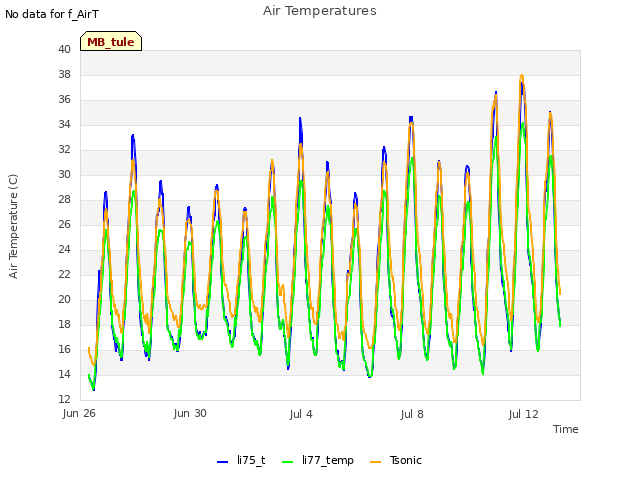
Task: Click the green li77_temp legend swatch
Action: (x=288, y=462)
